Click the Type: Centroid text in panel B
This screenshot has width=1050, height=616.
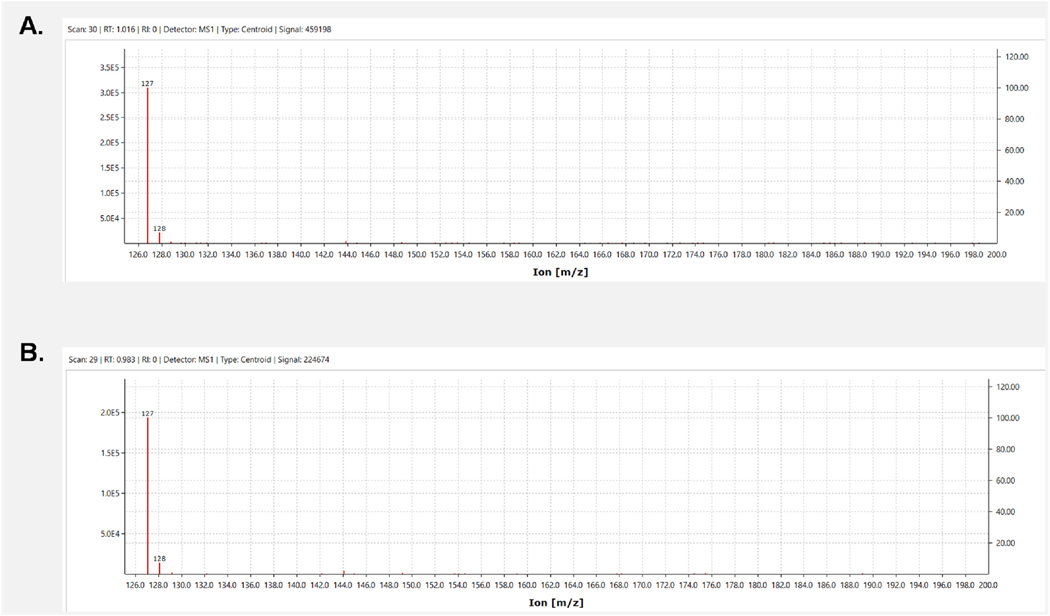[x=246, y=360]
